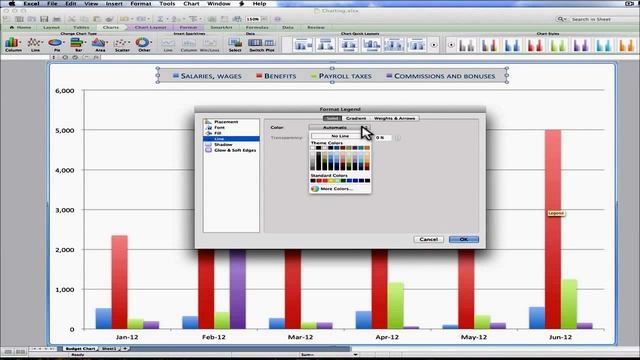This screenshot has width=640, height=360.
Task: Click the Select data icon
Action: 235,43
